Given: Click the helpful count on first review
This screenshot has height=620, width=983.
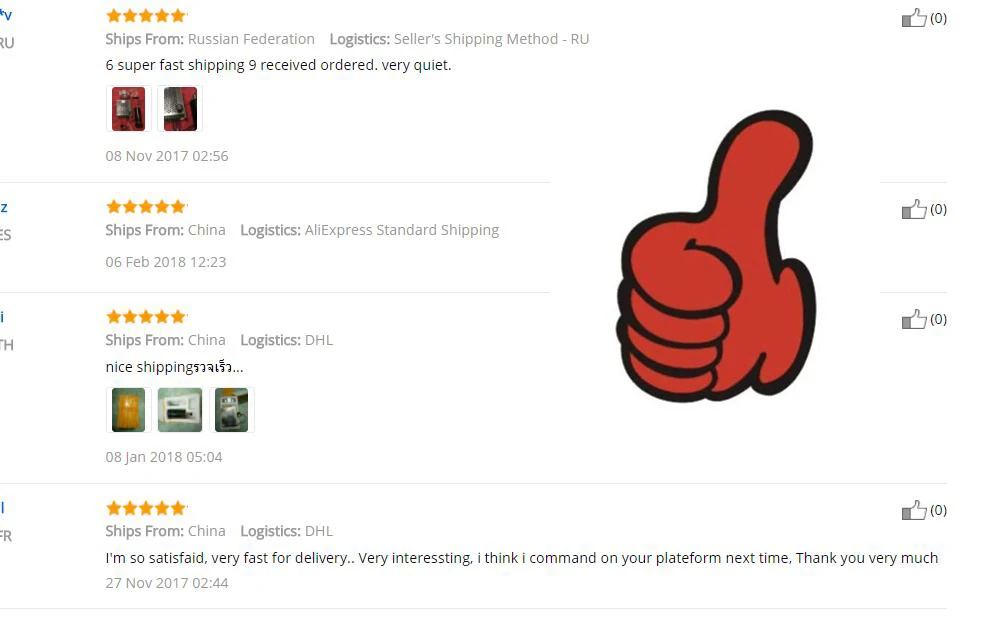Looking at the screenshot, I should 938,18.
